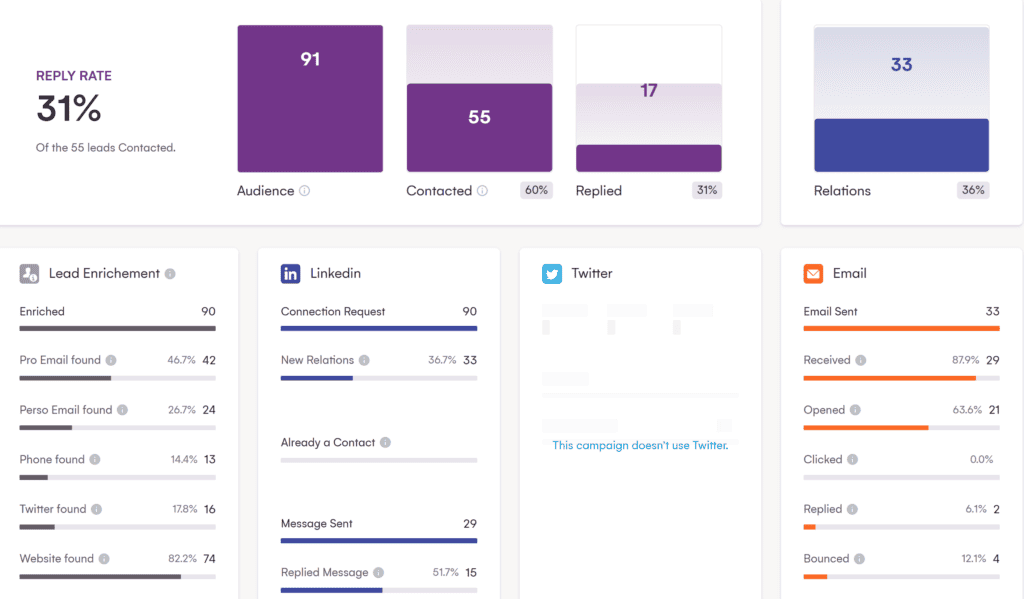Click the orange Email envelope icon
The height and width of the screenshot is (599, 1024).
(814, 273)
